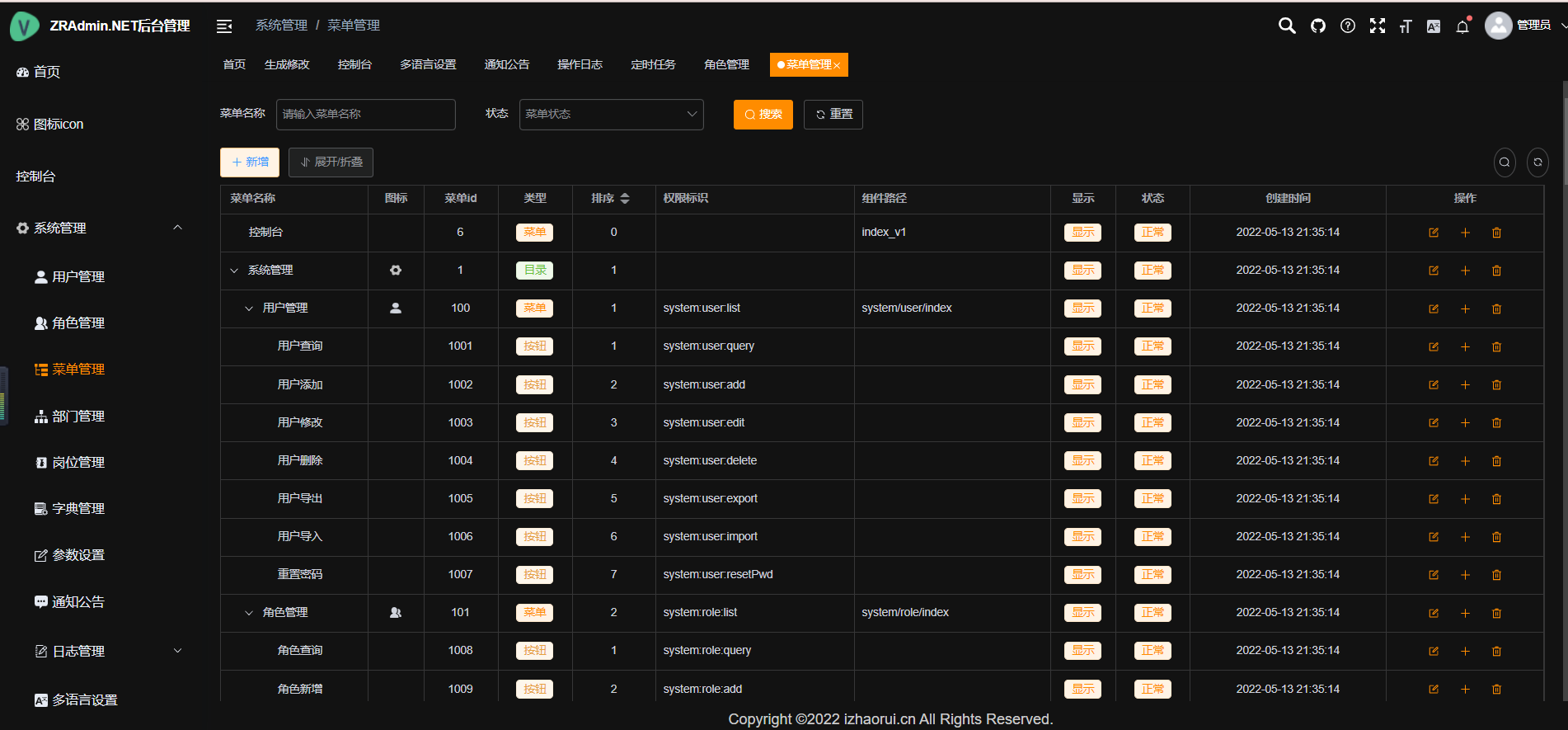Screen dimensions: 1568x730
Task: Click the font size icon in header
Action: click(1406, 26)
